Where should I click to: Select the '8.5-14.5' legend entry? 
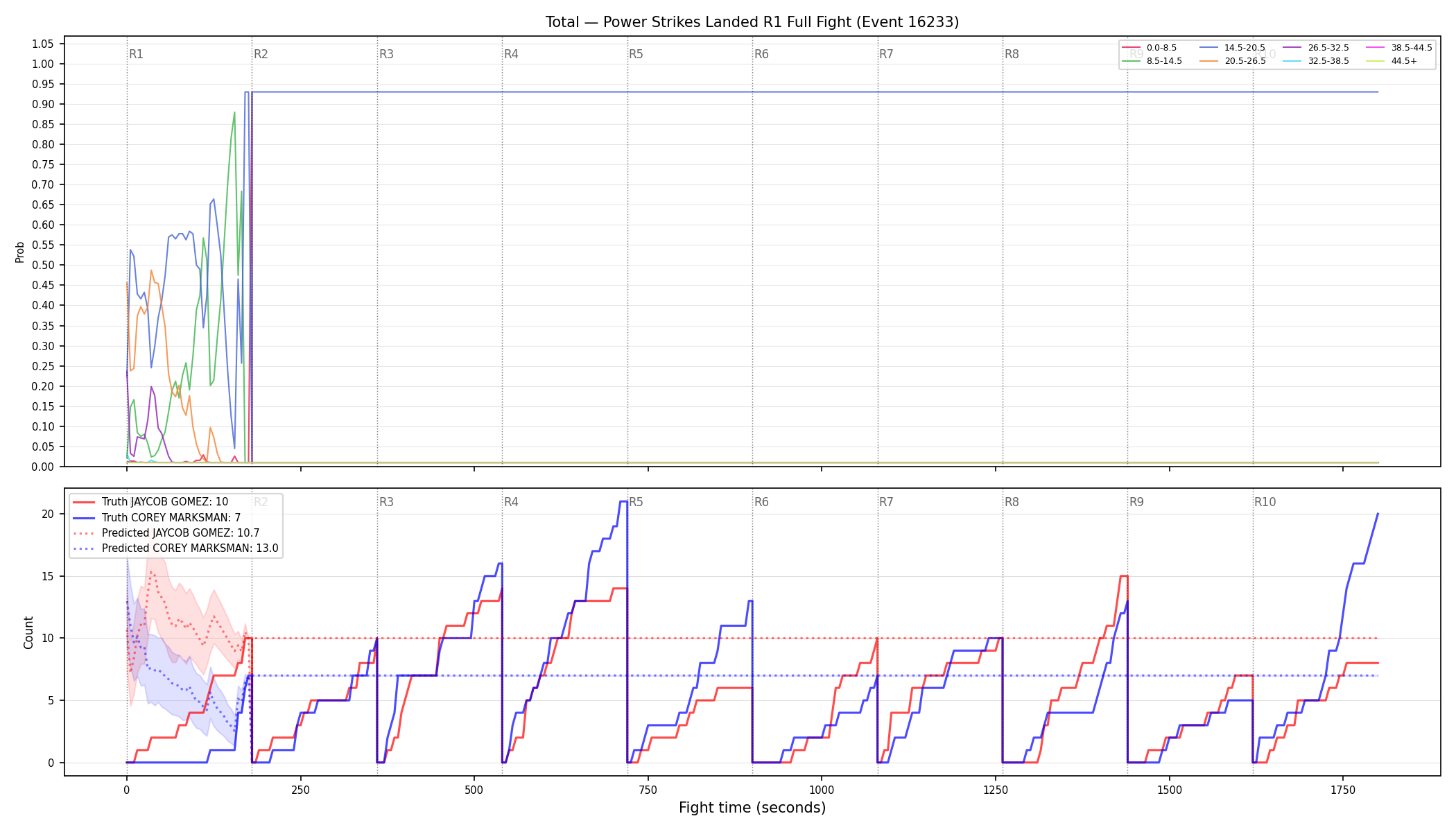point(1152,61)
